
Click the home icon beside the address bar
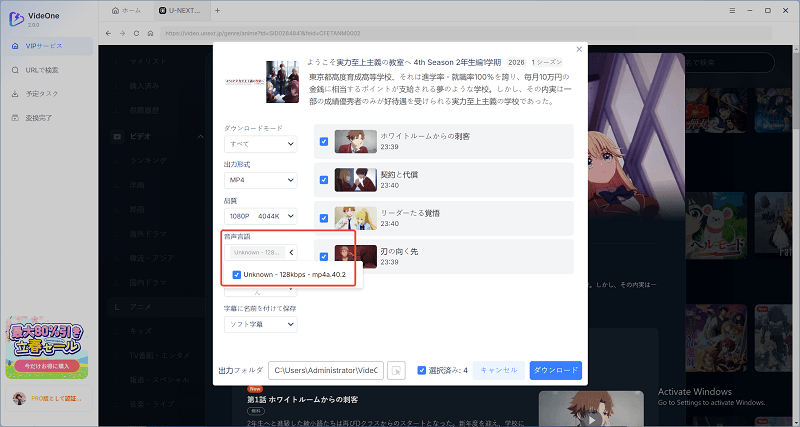(150, 33)
